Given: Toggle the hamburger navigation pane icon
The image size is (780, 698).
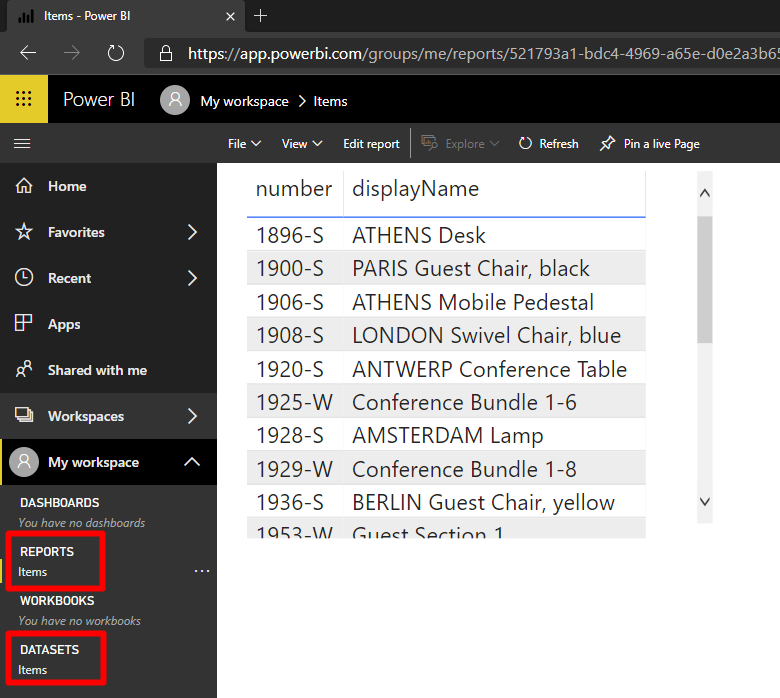Looking at the screenshot, I should 22,144.
